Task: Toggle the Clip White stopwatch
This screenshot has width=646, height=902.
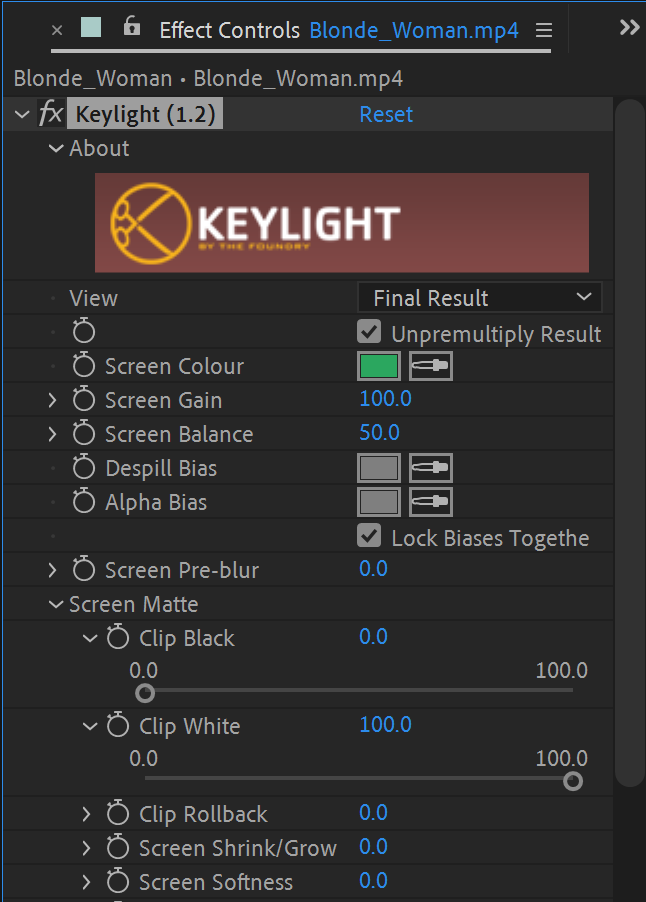Action: point(118,726)
